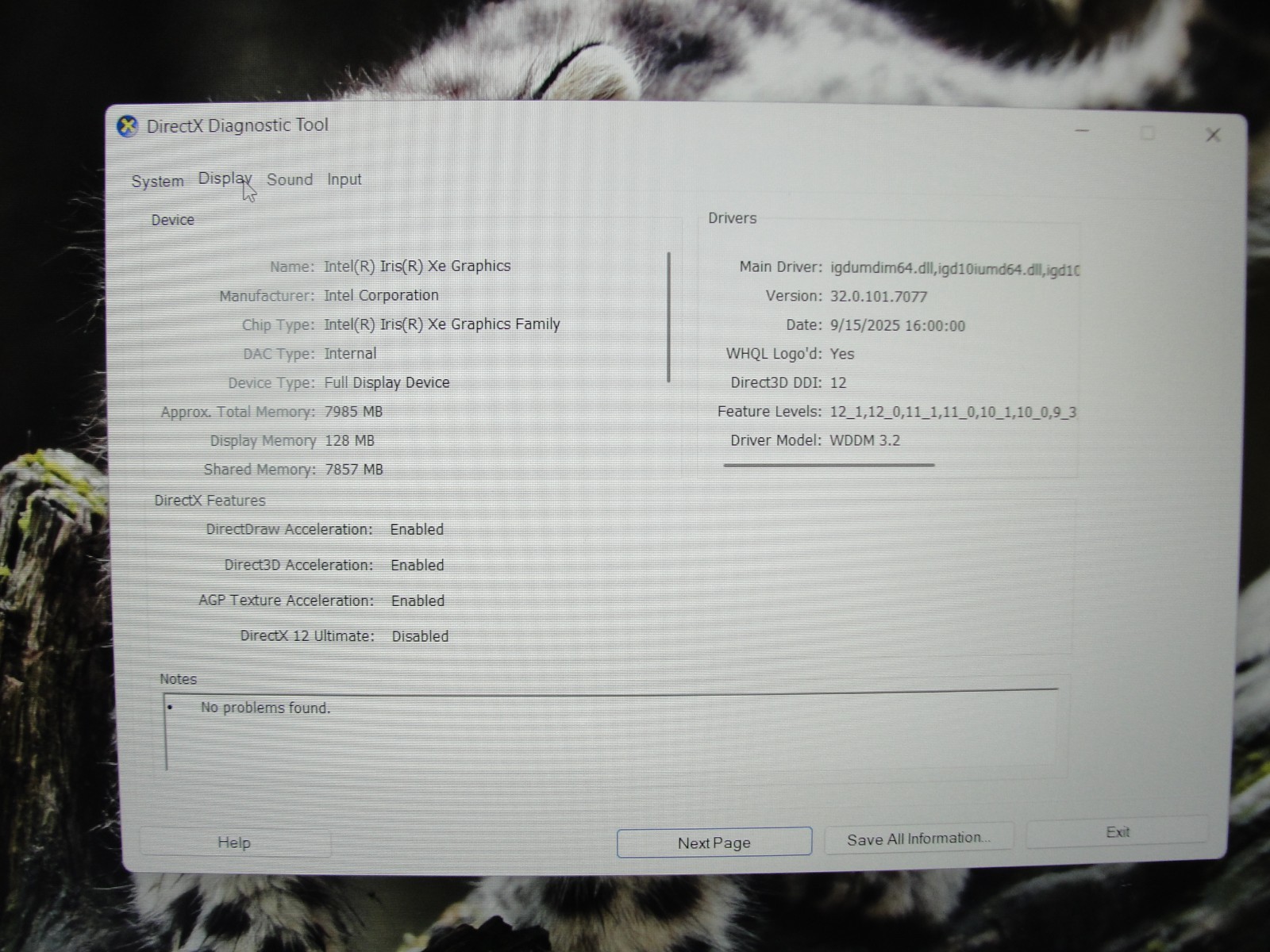Click the Main Driver igdumdim64.dll value
The height and width of the screenshot is (952, 1270).
955,268
